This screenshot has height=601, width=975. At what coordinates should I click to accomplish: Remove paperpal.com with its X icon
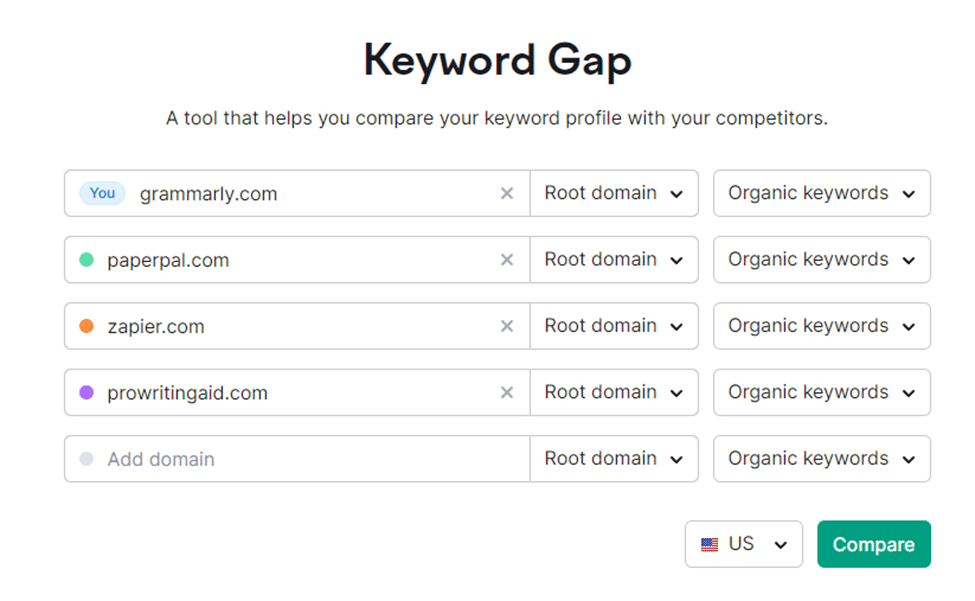coord(507,260)
